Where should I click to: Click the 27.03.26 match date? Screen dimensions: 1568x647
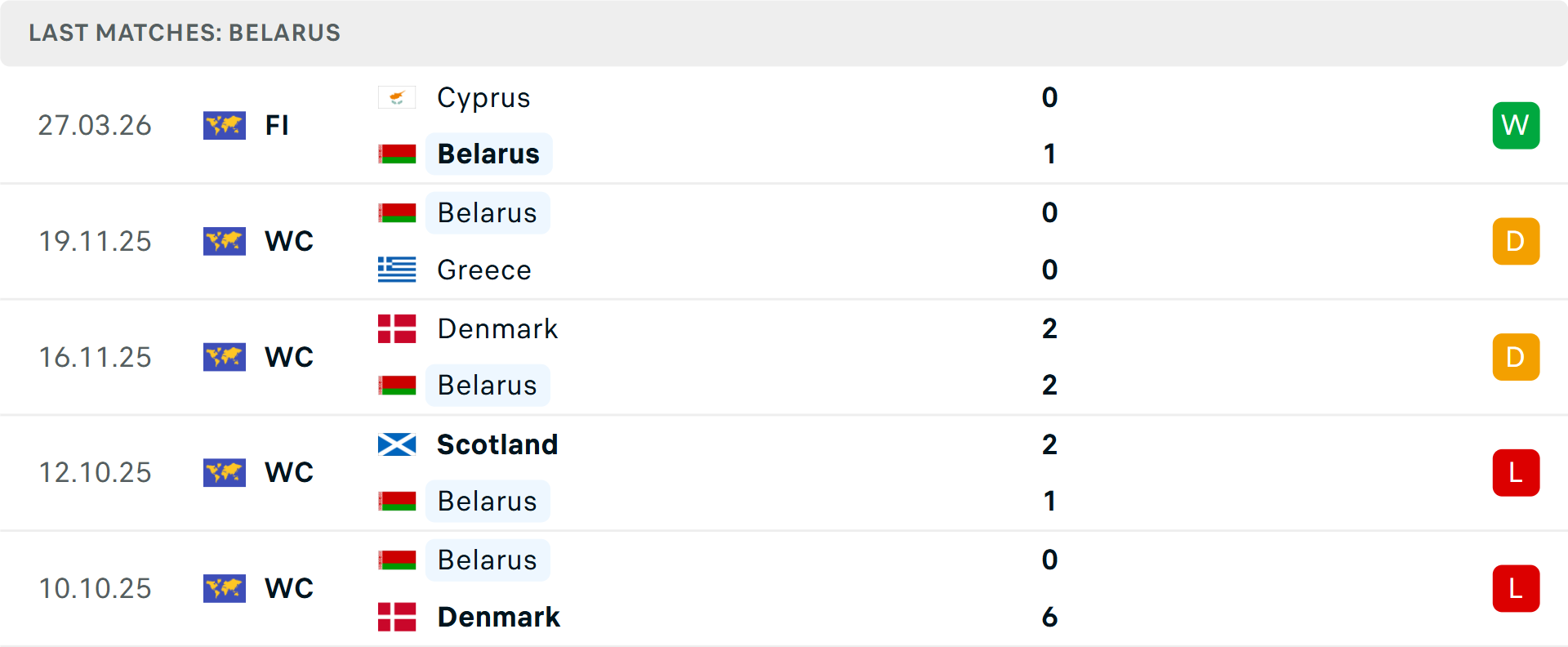(x=95, y=125)
